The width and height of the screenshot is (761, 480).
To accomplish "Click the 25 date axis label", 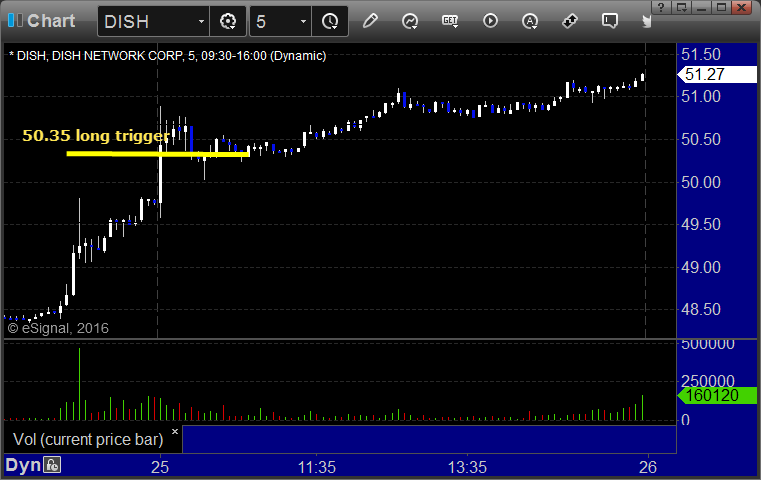I will (x=160, y=467).
